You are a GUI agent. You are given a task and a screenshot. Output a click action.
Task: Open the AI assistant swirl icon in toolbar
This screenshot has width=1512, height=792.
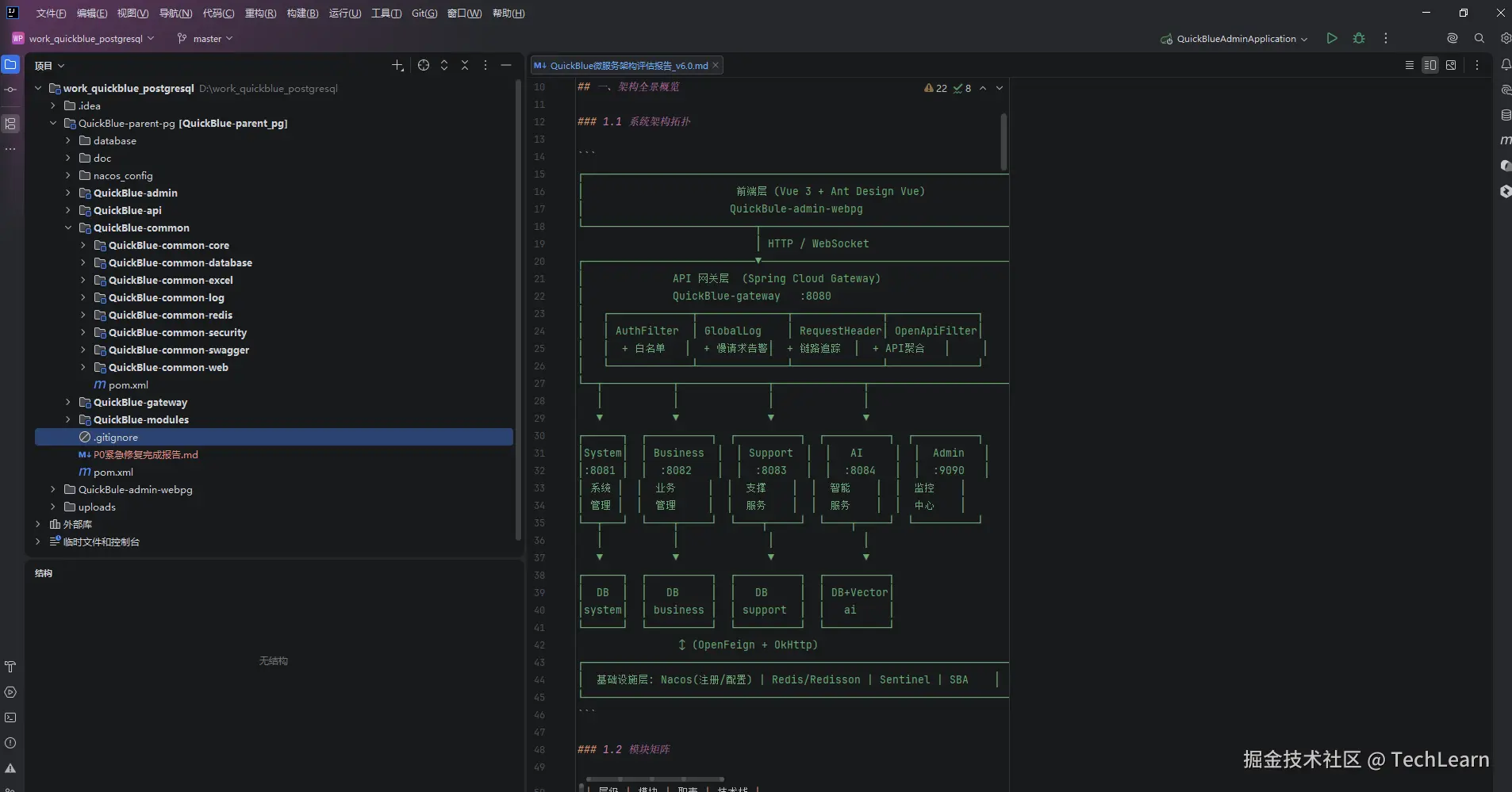pos(1453,38)
